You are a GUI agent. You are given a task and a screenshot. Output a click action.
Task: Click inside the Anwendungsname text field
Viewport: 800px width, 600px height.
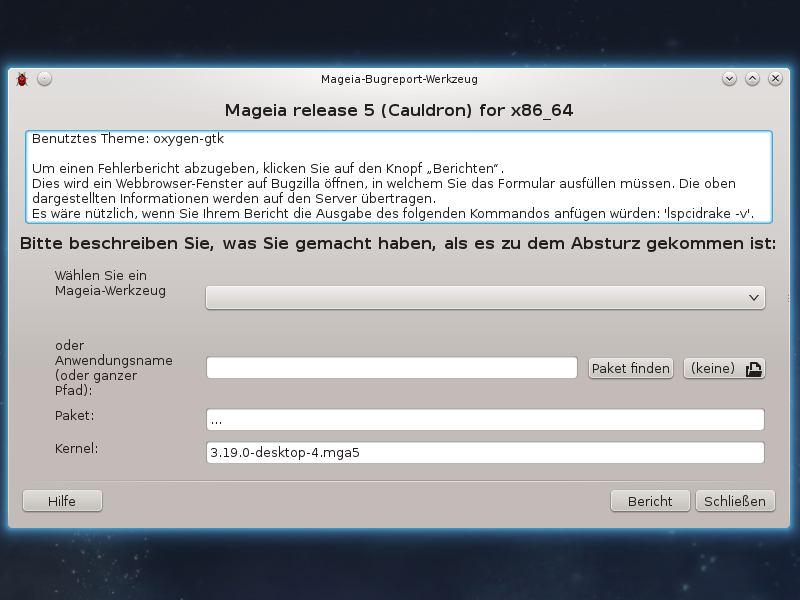(391, 368)
